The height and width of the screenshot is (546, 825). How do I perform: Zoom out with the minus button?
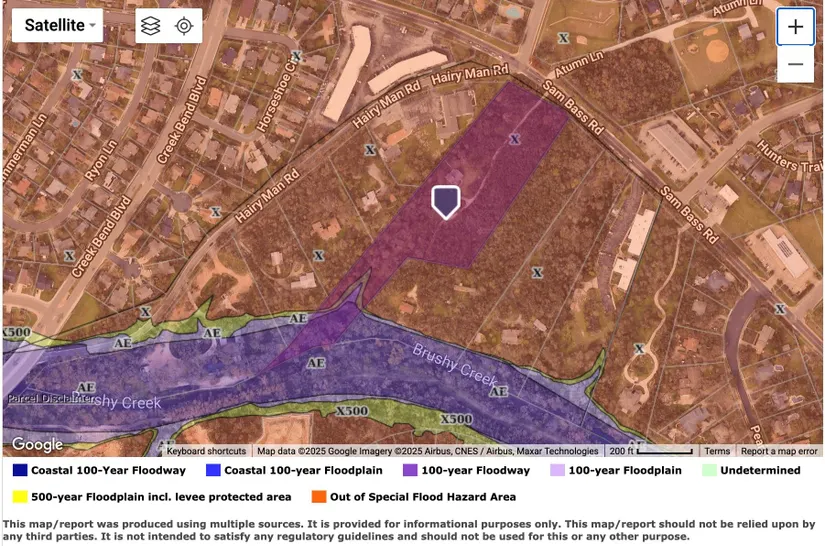795,64
